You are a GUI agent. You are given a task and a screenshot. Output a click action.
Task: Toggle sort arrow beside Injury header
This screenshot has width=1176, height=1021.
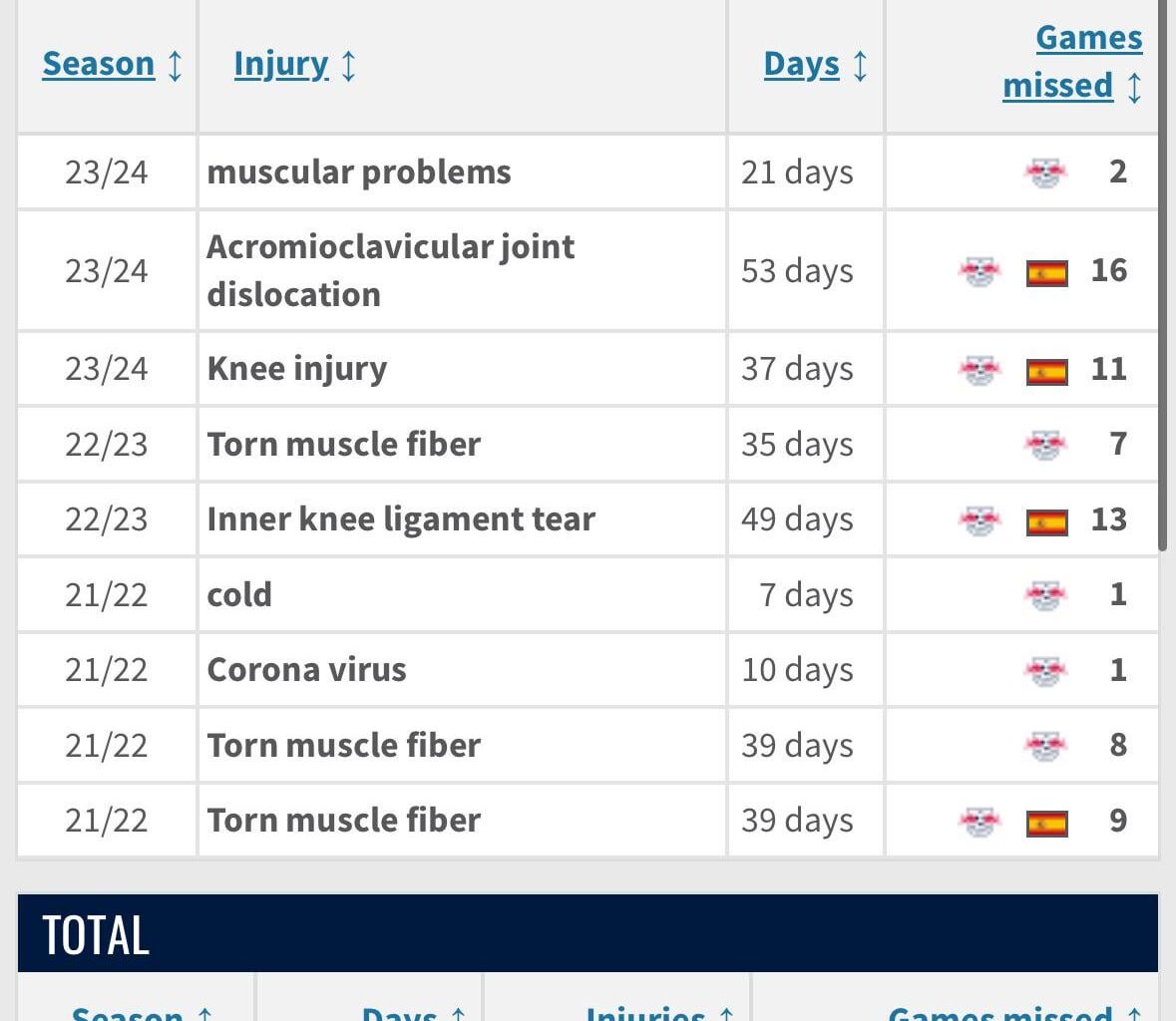(348, 65)
